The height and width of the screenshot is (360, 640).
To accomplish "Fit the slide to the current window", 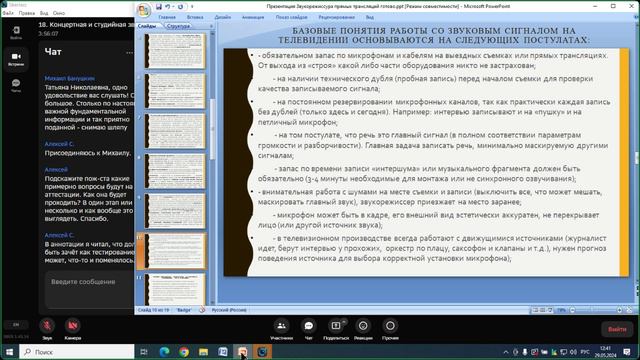I will click(629, 310).
